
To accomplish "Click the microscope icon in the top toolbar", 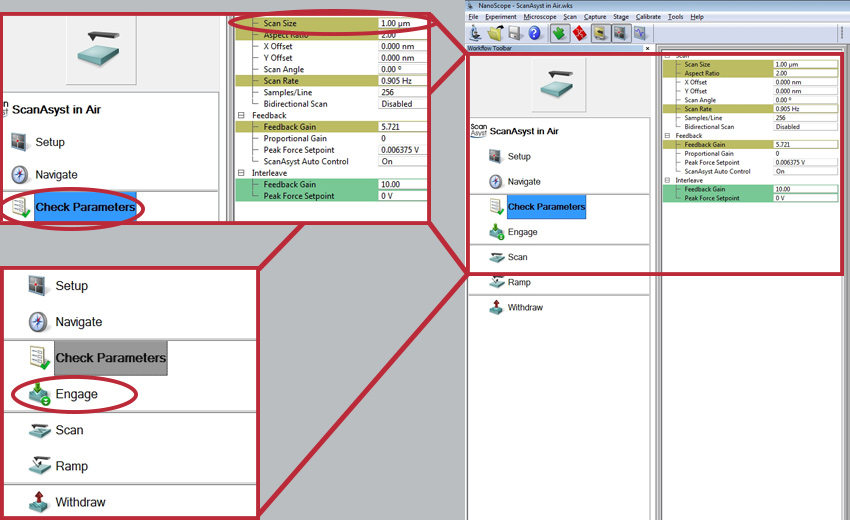I will 475,33.
